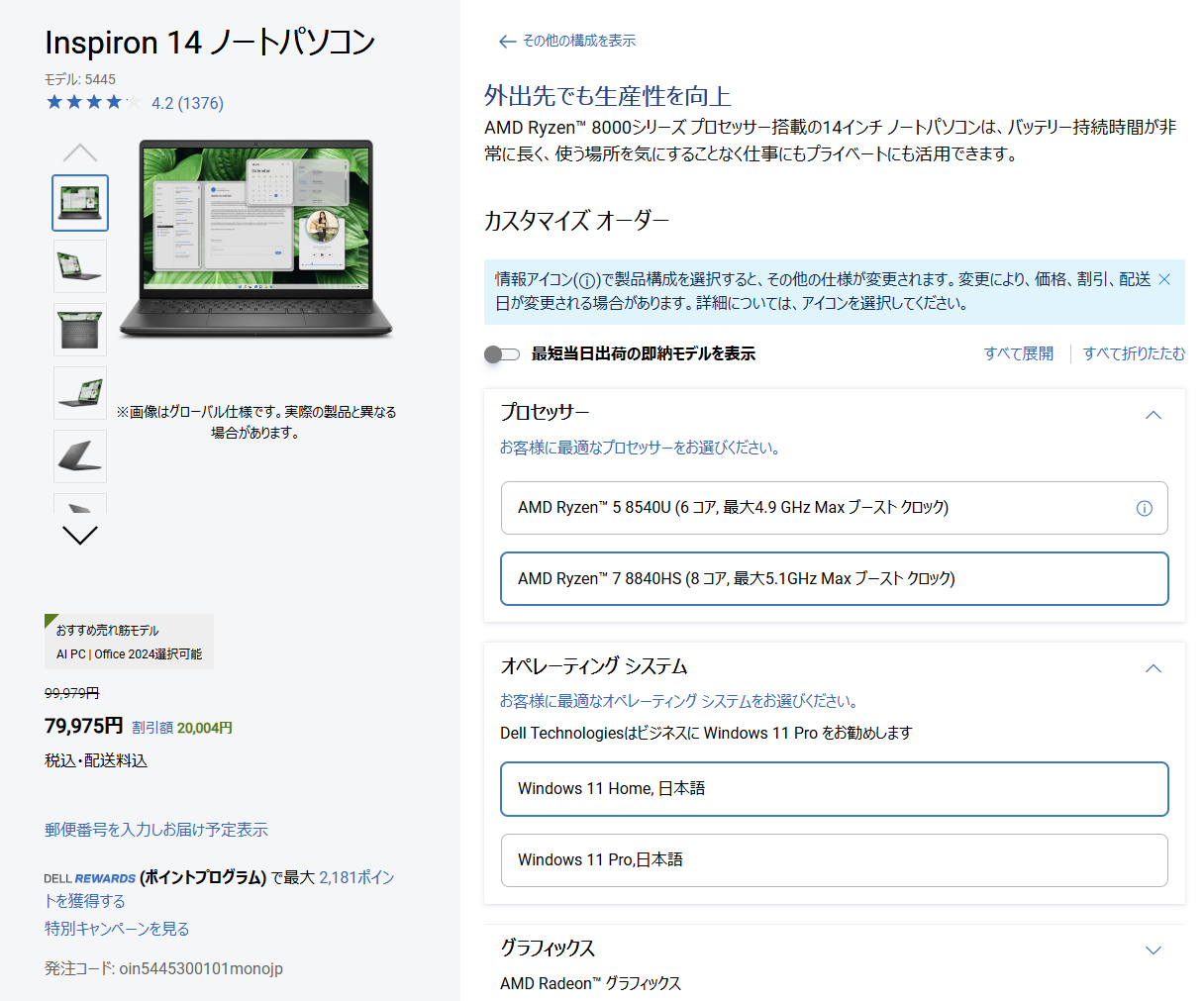Click the AMD Radeon グラフィックス text
1204x1001 pixels.
point(590,983)
